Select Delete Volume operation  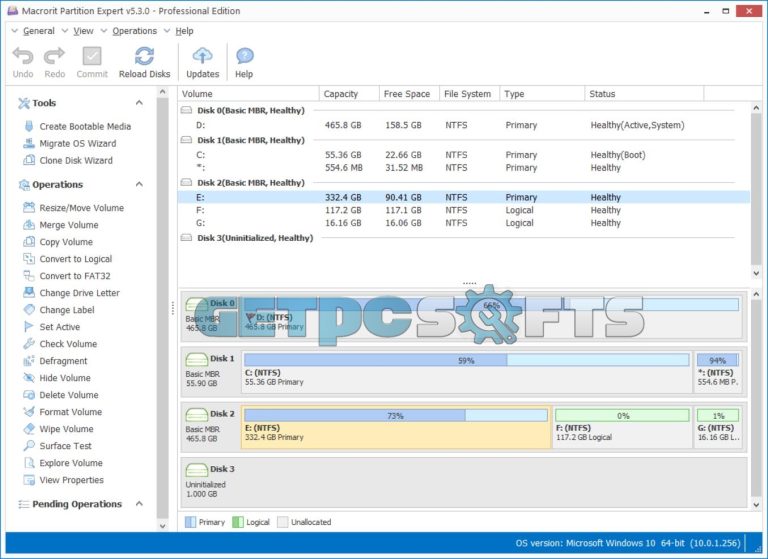click(x=61, y=395)
